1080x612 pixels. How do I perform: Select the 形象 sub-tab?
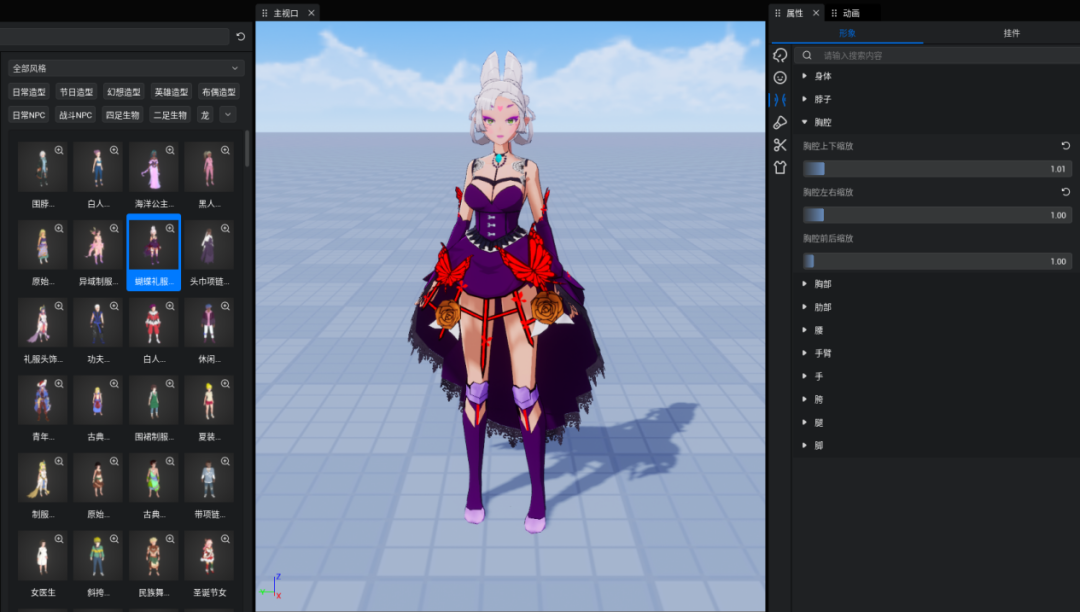pos(847,33)
